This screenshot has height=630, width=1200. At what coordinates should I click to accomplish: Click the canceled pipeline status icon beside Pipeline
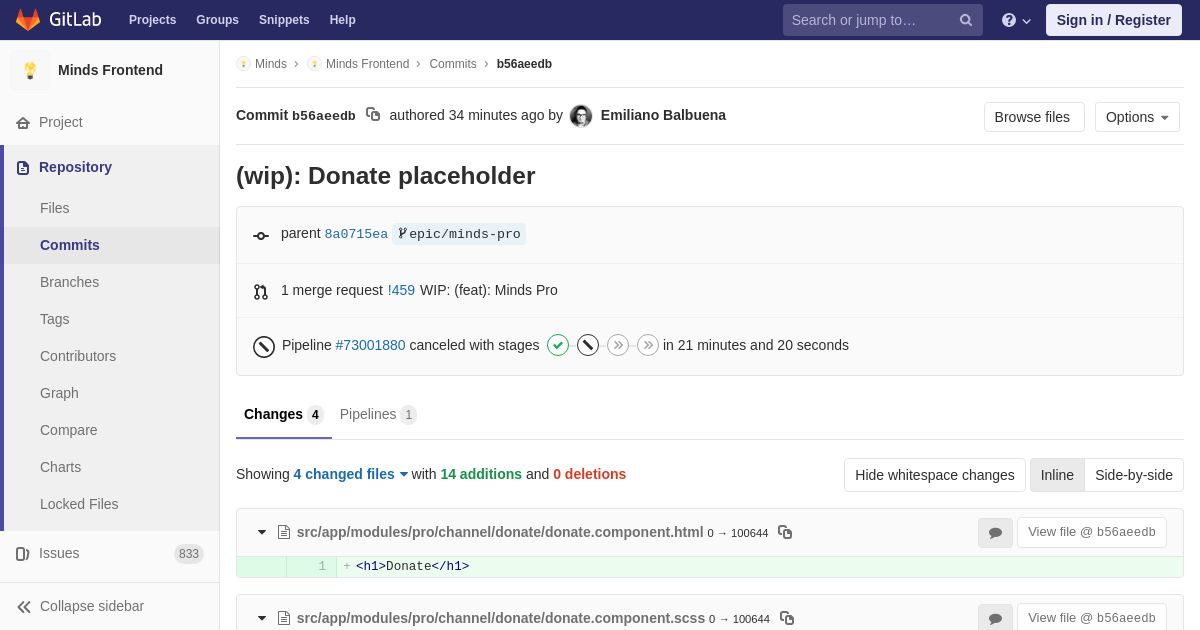(x=264, y=346)
